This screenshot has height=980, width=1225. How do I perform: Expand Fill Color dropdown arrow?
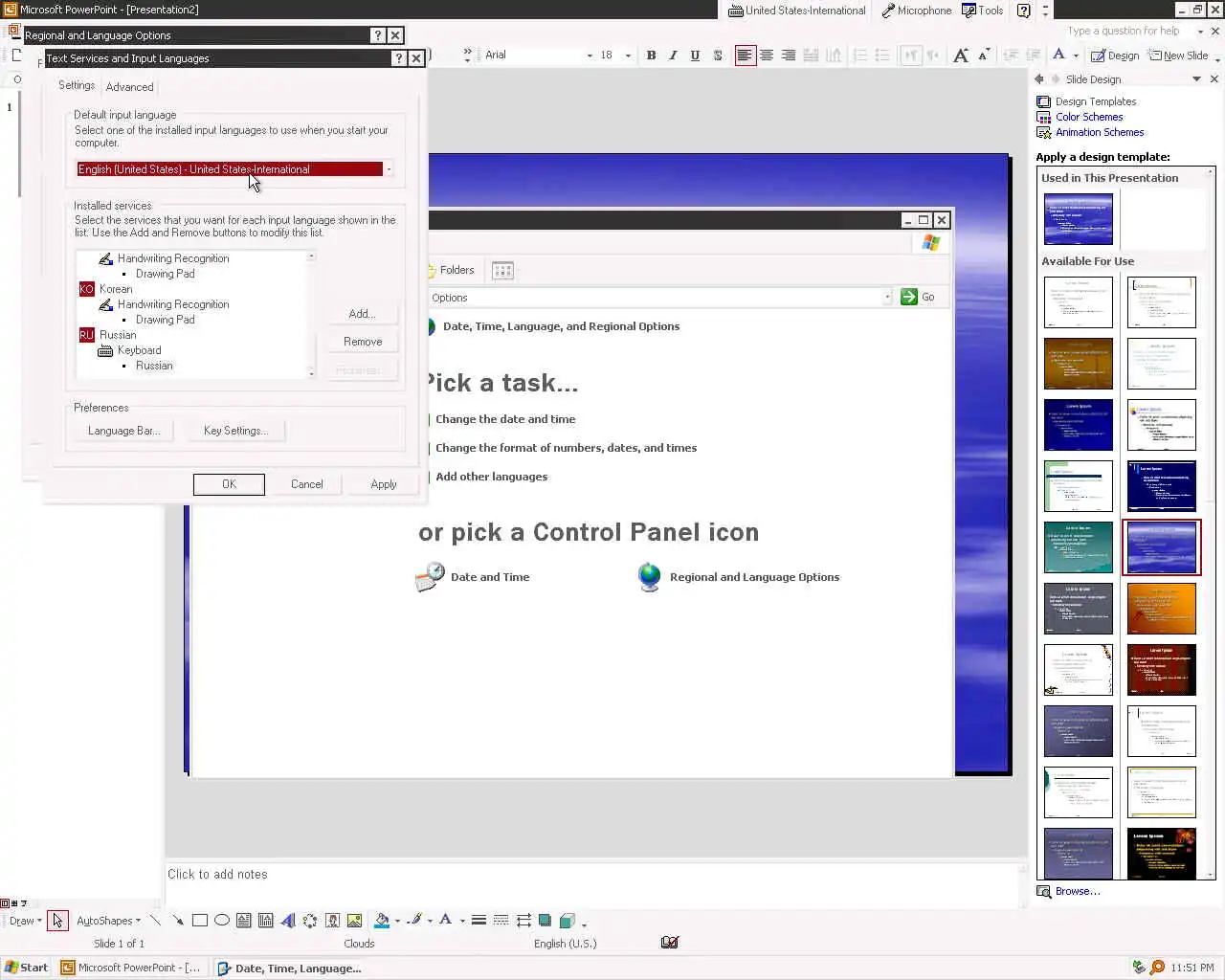click(397, 921)
